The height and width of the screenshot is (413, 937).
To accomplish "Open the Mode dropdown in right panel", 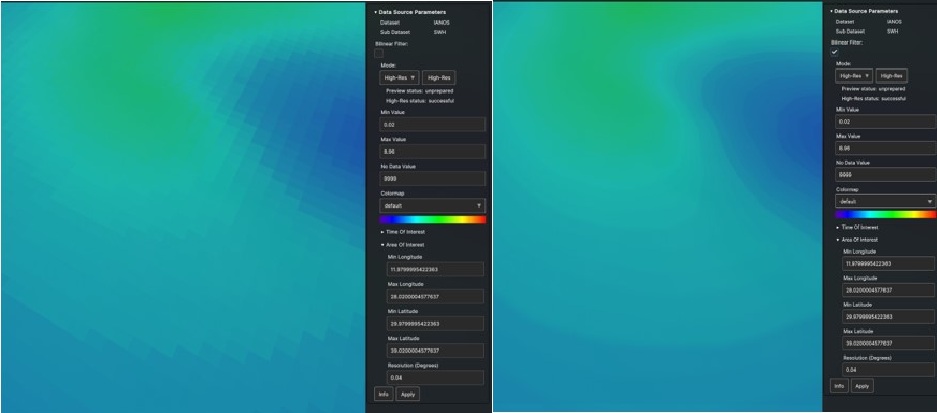I will point(852,75).
